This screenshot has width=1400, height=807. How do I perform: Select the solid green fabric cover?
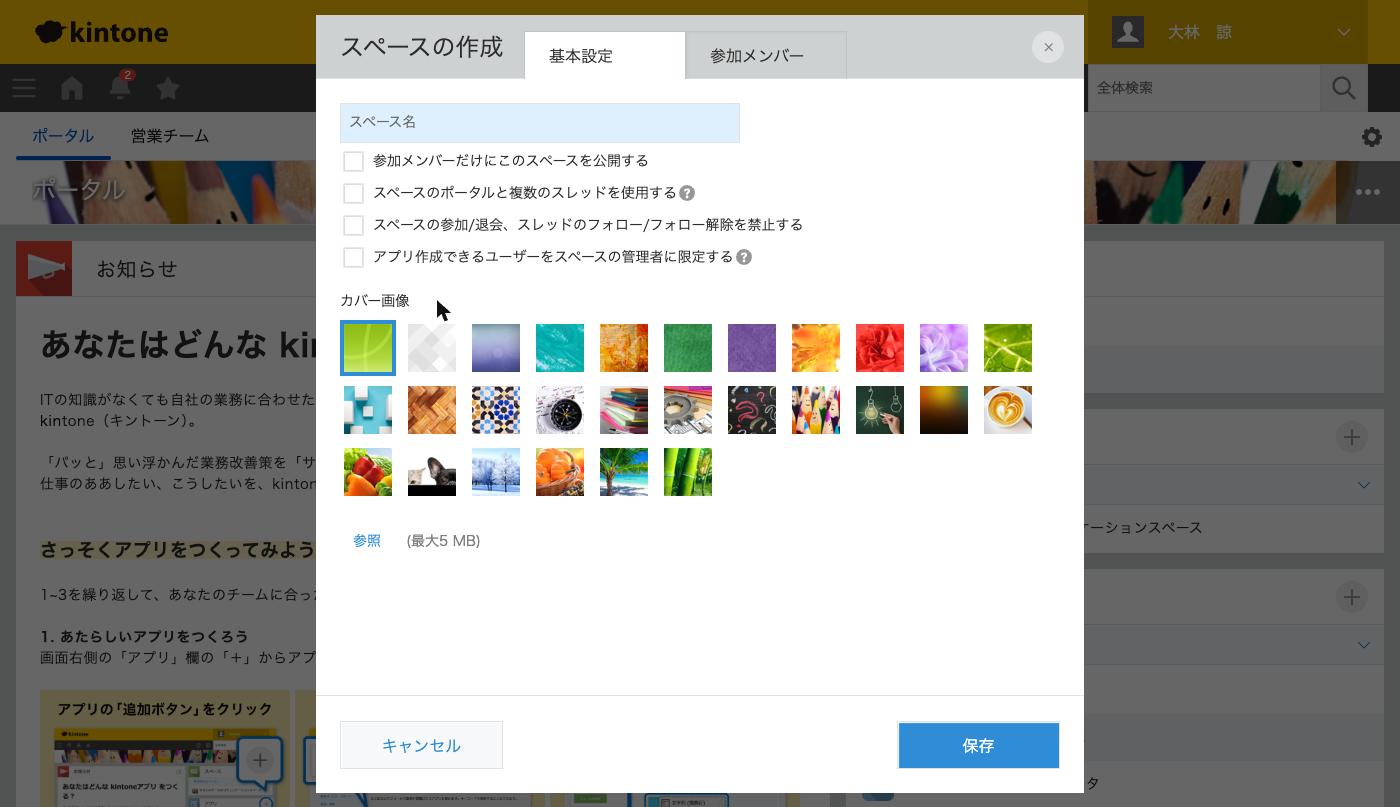point(688,348)
